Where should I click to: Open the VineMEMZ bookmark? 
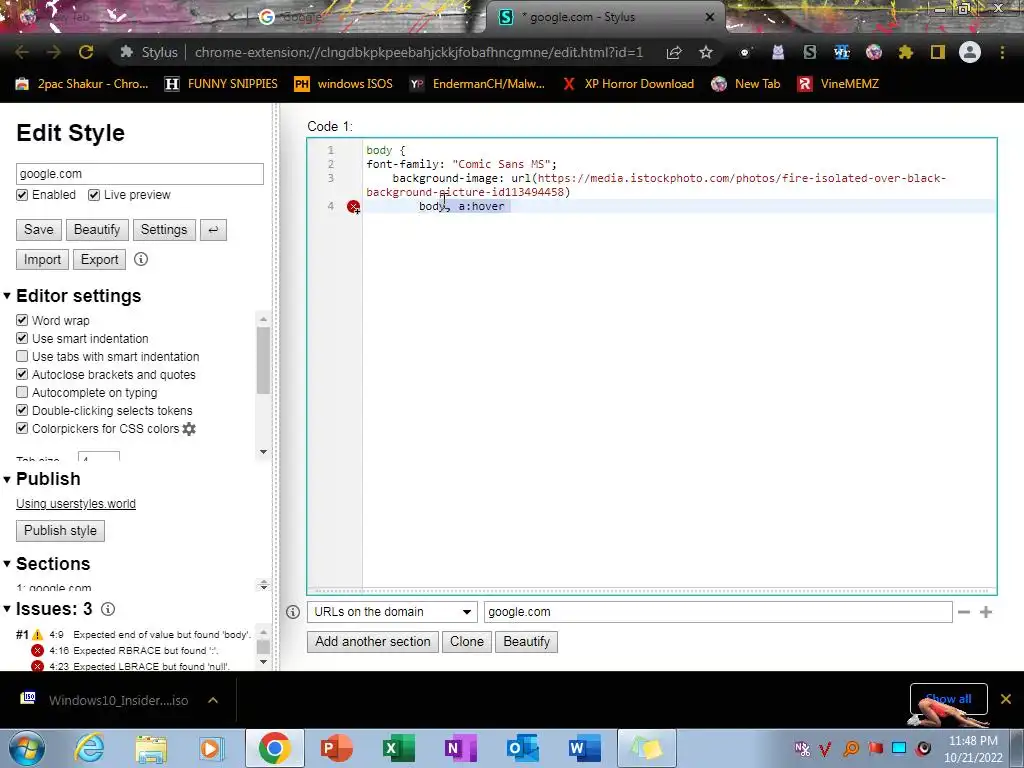(839, 84)
